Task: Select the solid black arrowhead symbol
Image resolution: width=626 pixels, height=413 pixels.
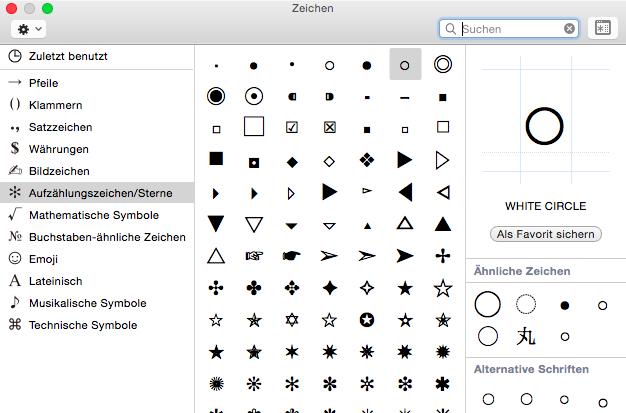Action: 405,256
